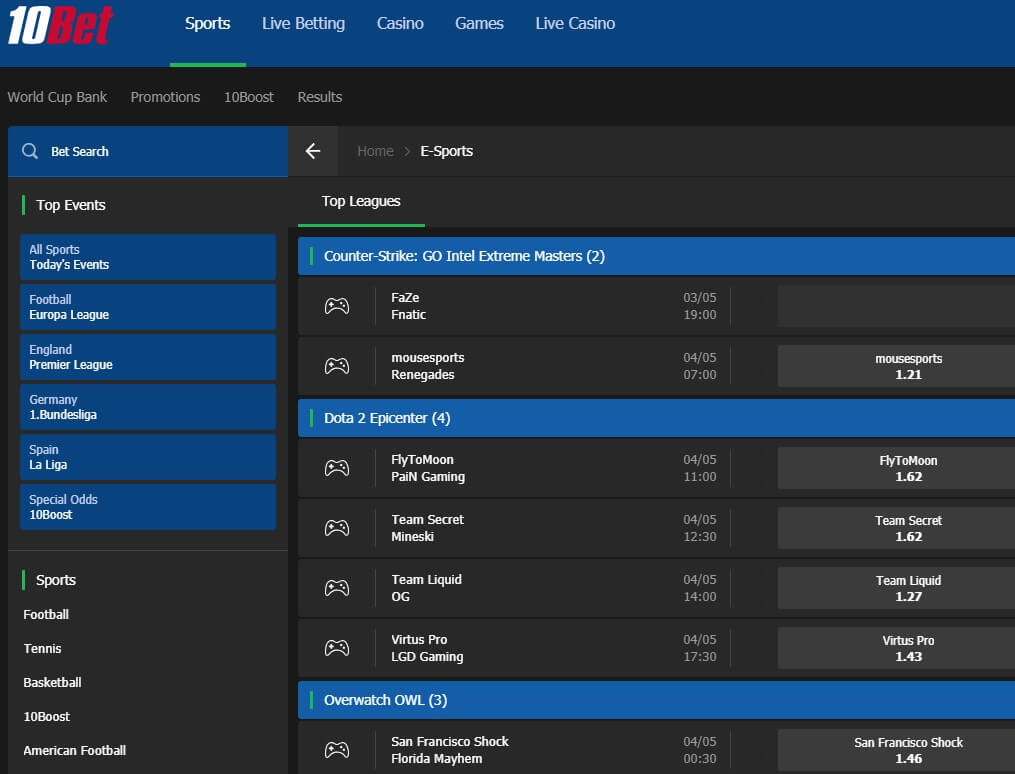
Task: Open the Promotions link
Action: point(165,97)
